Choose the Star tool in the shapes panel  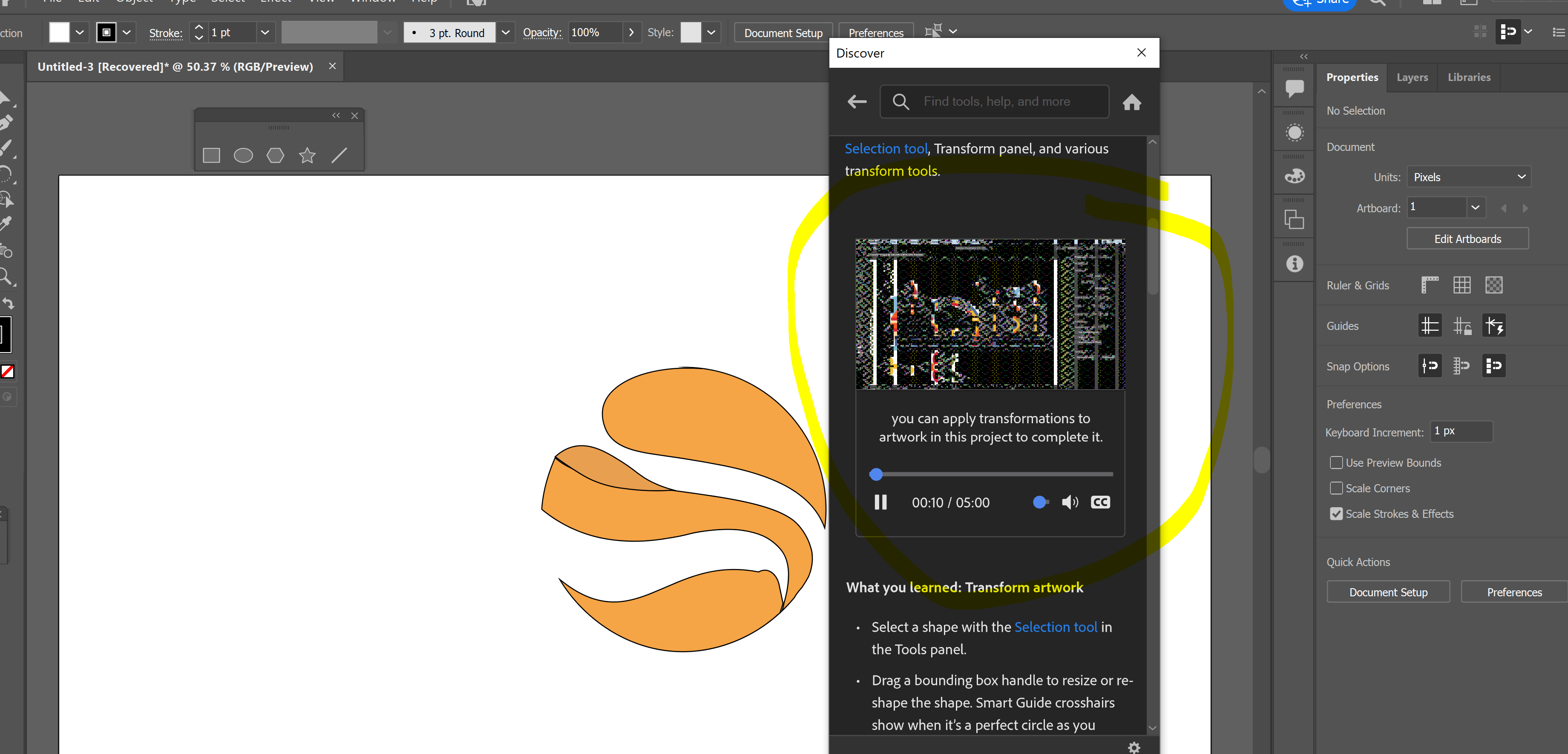[307, 155]
